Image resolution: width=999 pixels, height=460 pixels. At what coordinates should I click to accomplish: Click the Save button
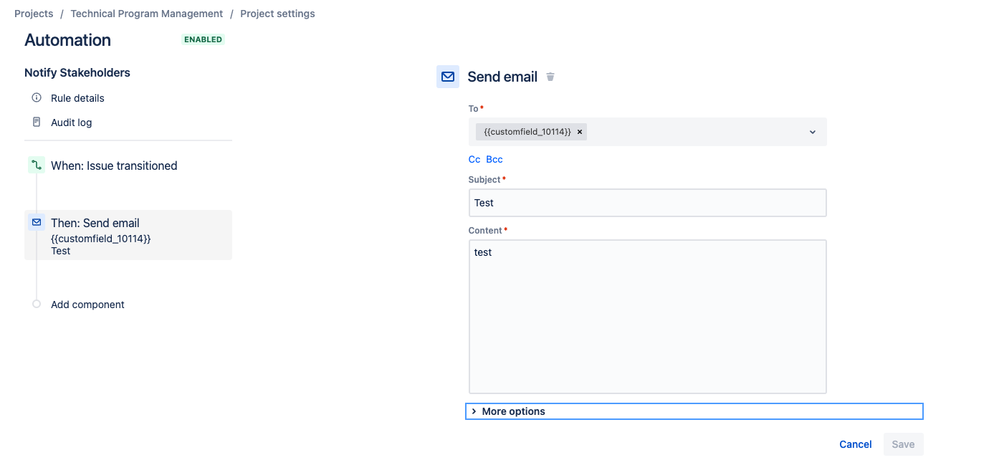(x=903, y=444)
